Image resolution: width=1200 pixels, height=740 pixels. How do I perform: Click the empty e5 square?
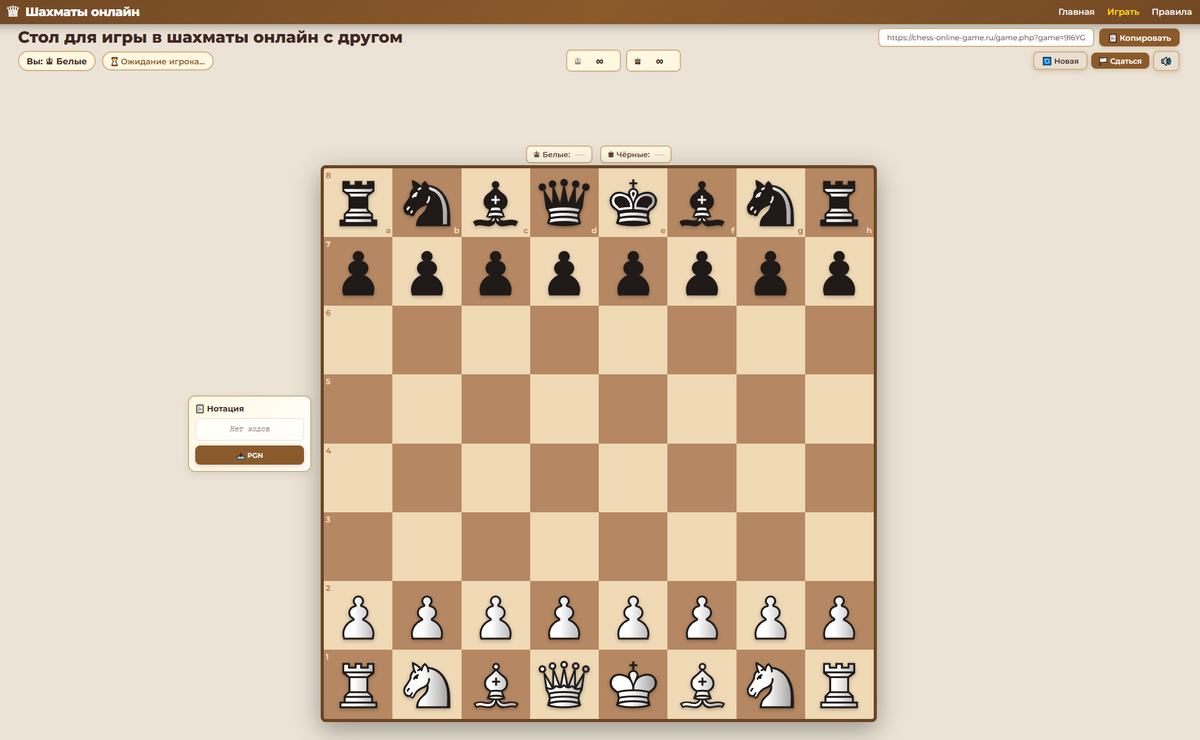click(x=634, y=410)
